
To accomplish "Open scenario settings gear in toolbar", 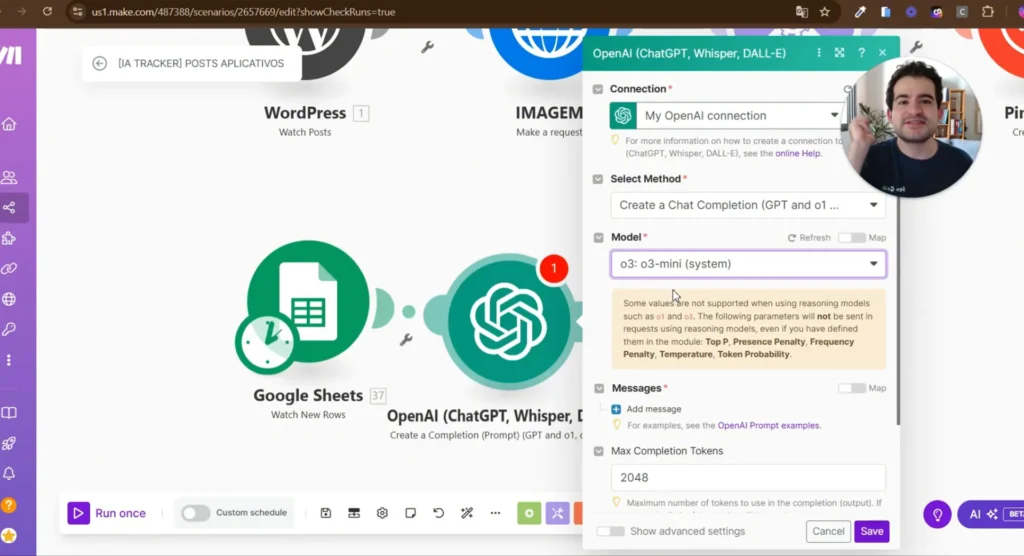I will 382,513.
